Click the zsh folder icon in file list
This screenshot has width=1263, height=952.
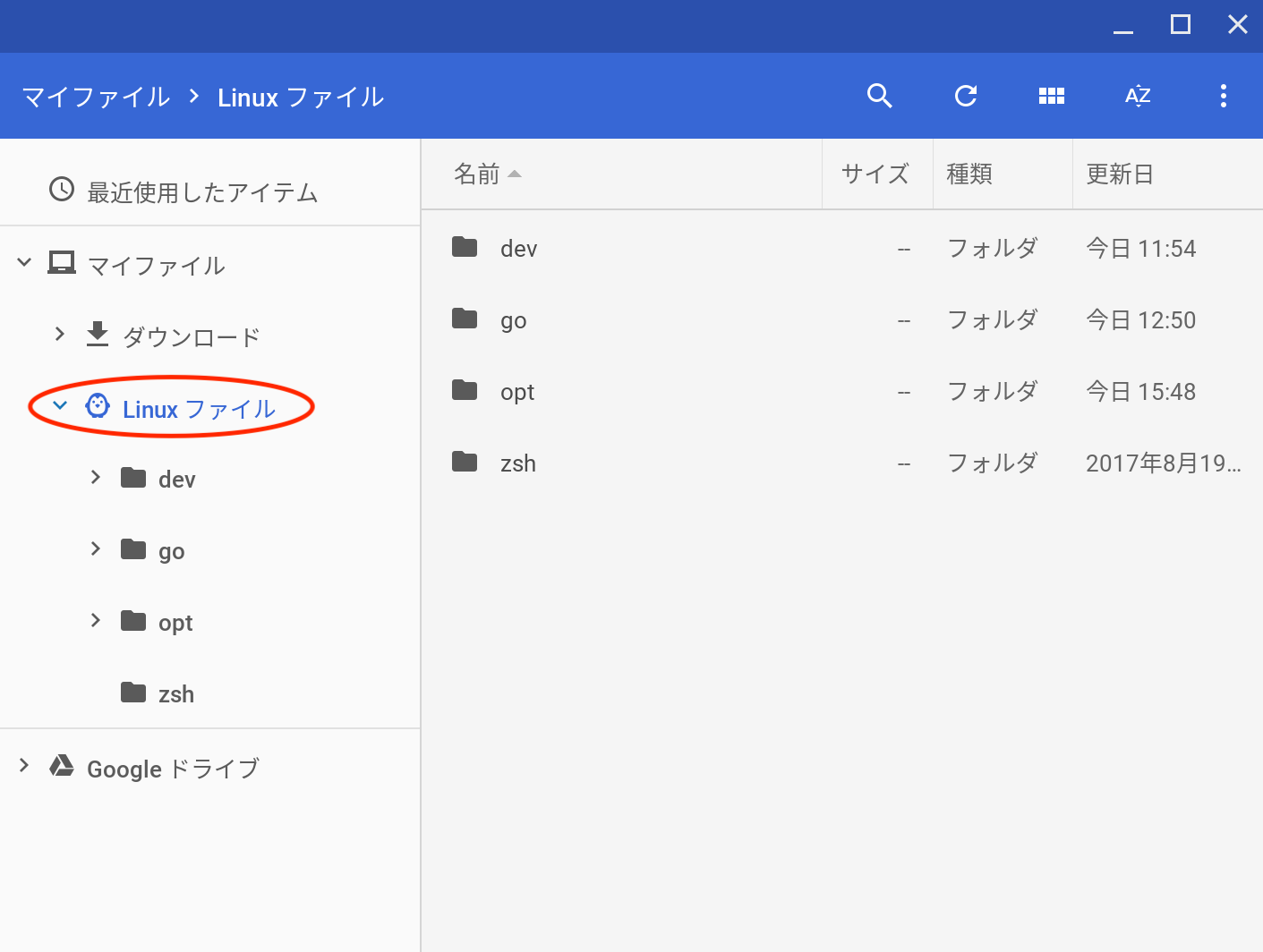tap(465, 462)
